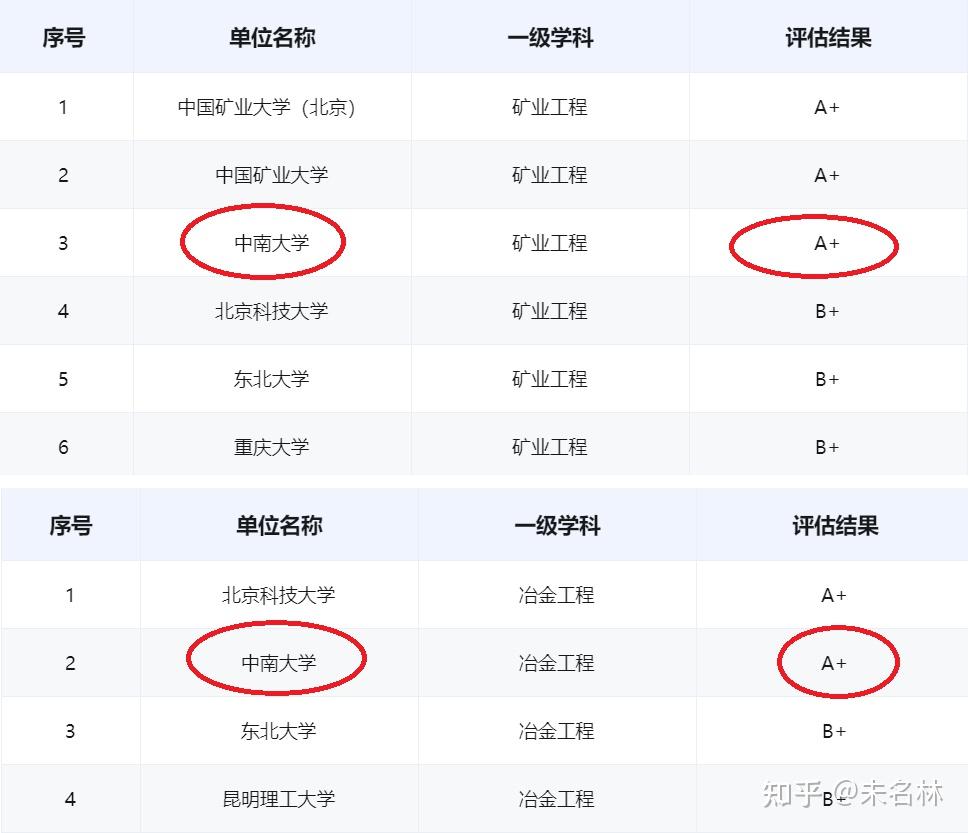The width and height of the screenshot is (968, 833).
Task: Select 重庆大学 in the 矿业工程 table
Action: click(x=272, y=447)
